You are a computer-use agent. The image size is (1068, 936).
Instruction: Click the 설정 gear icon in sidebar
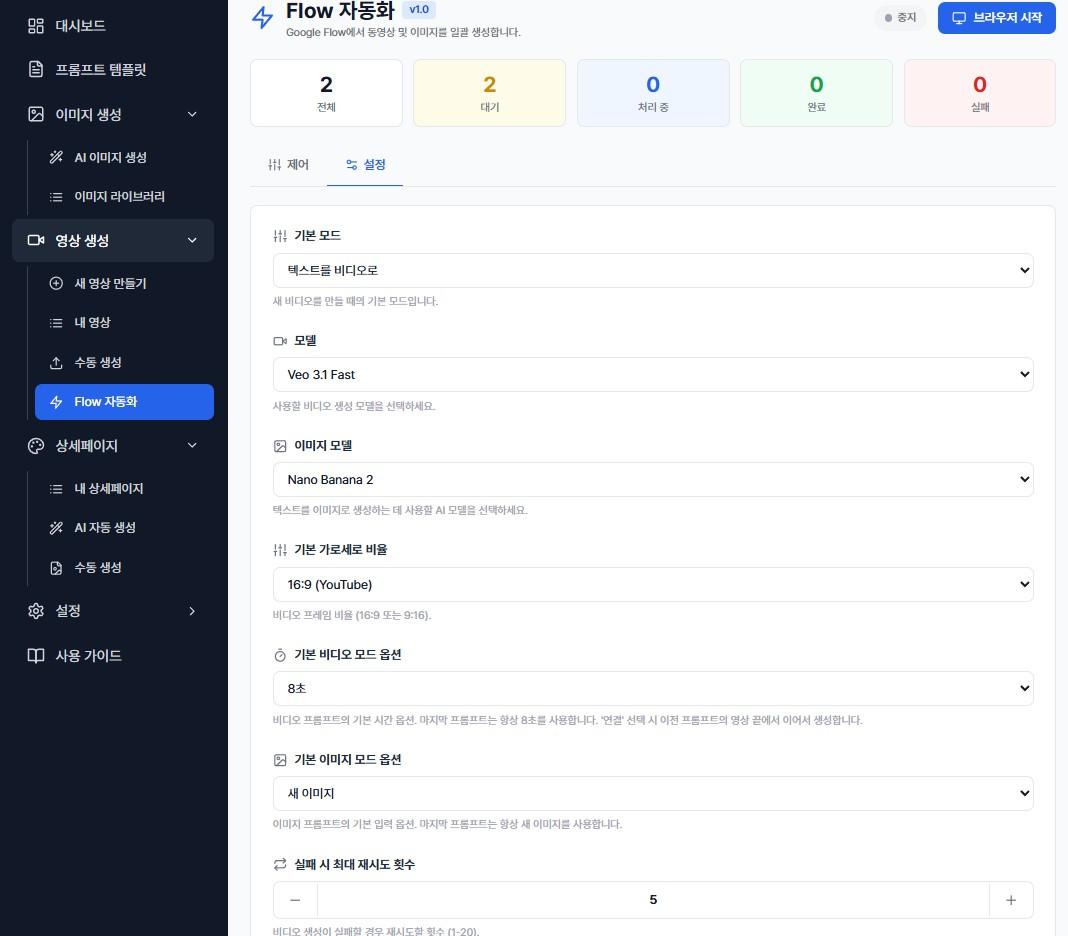point(35,611)
